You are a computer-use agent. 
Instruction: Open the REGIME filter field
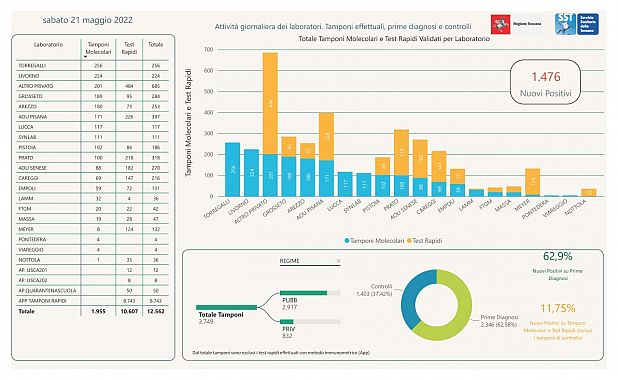tap(310, 261)
